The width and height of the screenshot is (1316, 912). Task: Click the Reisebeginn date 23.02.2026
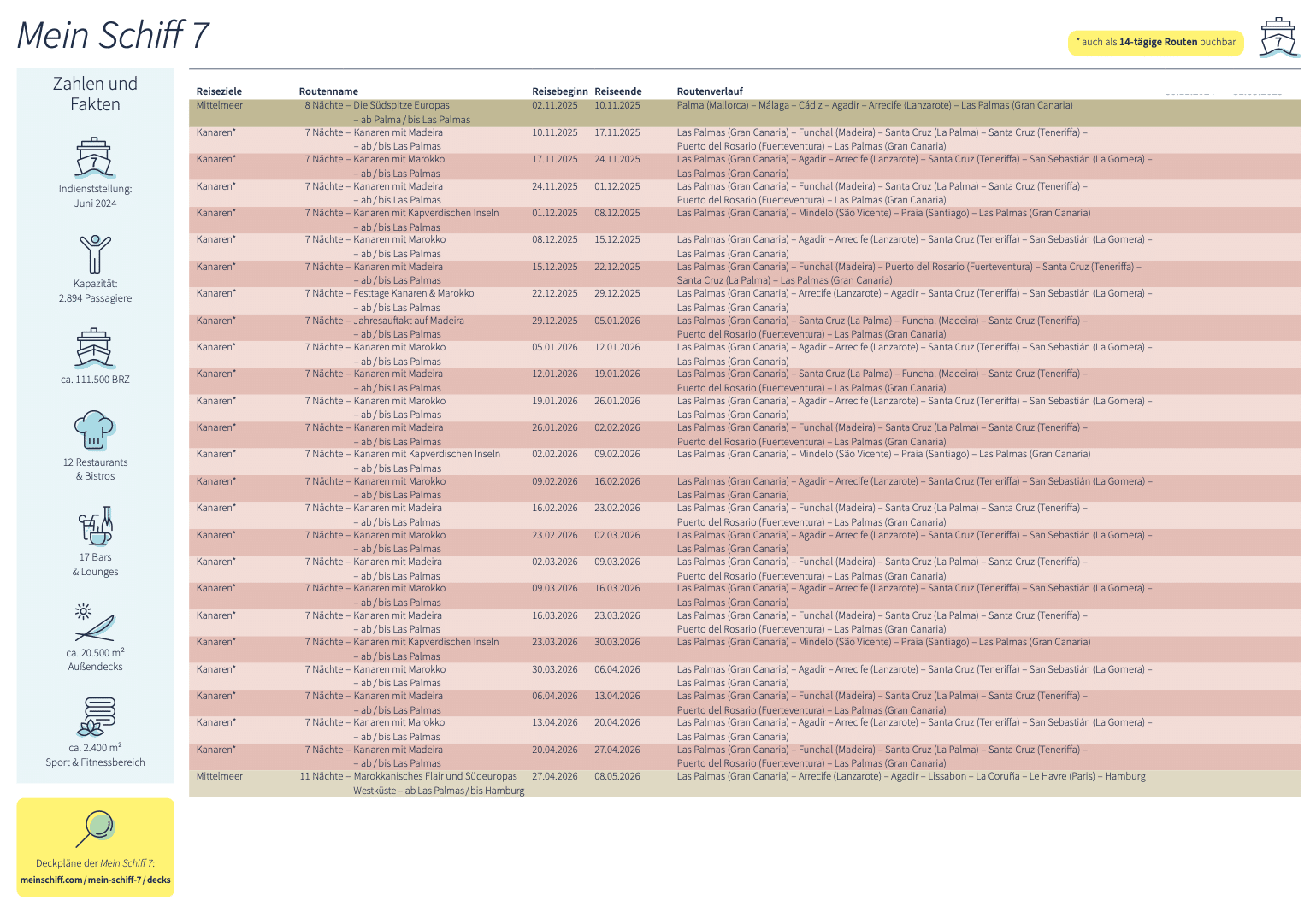[555, 535]
